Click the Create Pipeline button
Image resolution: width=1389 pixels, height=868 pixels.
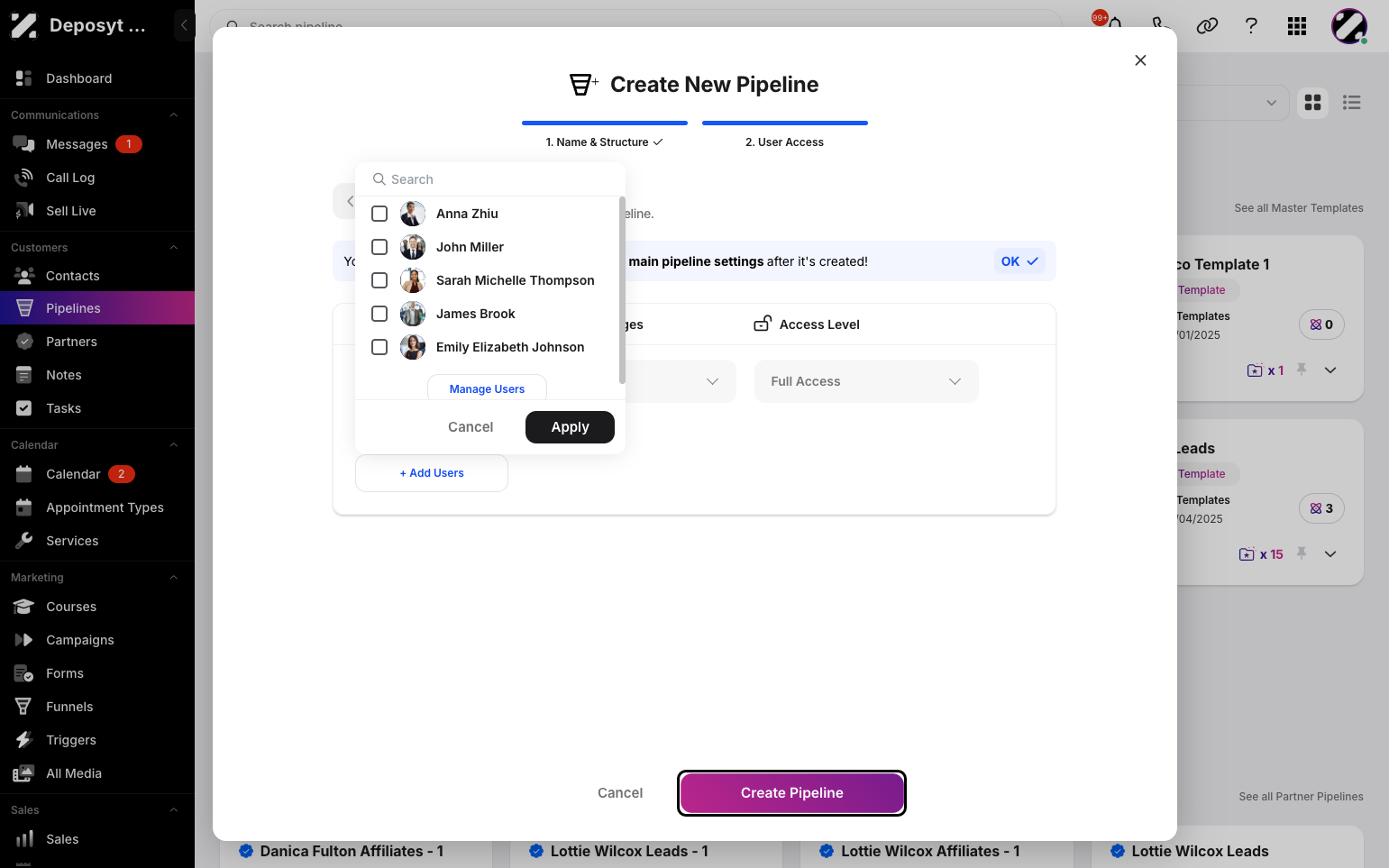click(x=791, y=793)
